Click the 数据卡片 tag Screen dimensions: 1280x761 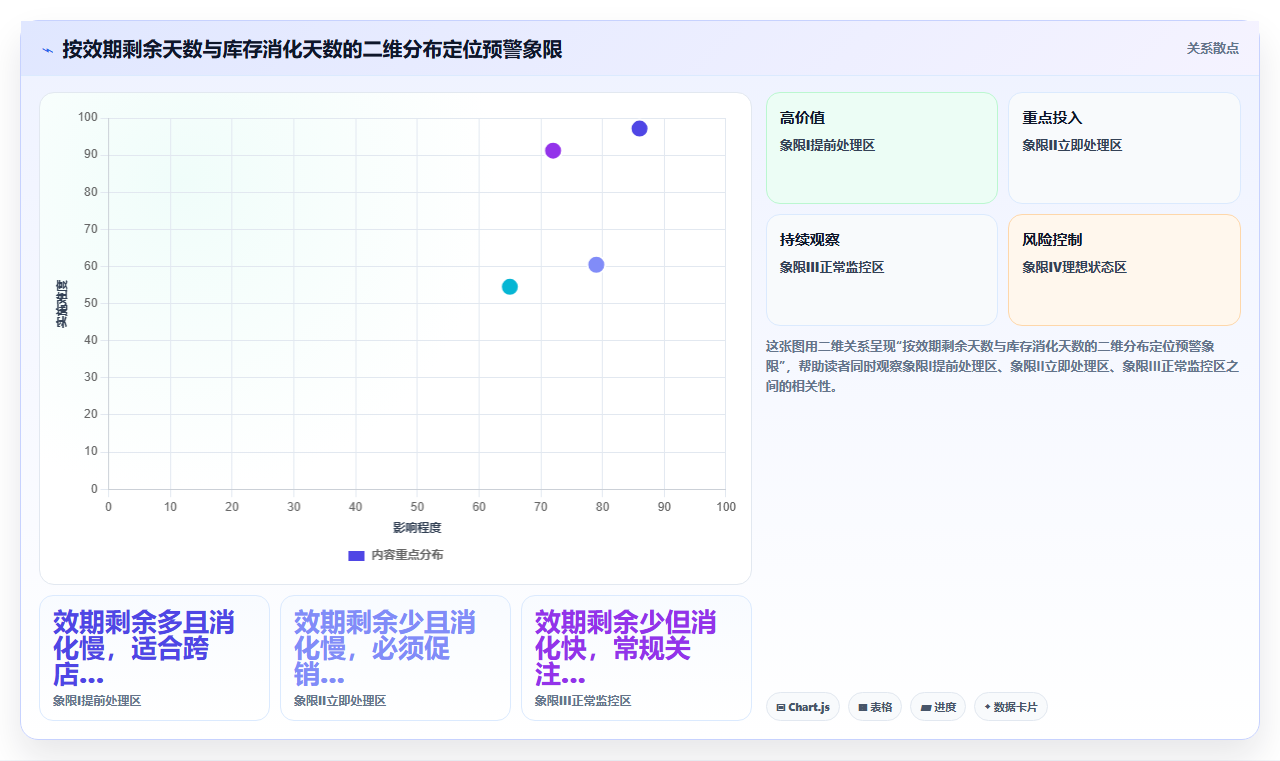1011,707
